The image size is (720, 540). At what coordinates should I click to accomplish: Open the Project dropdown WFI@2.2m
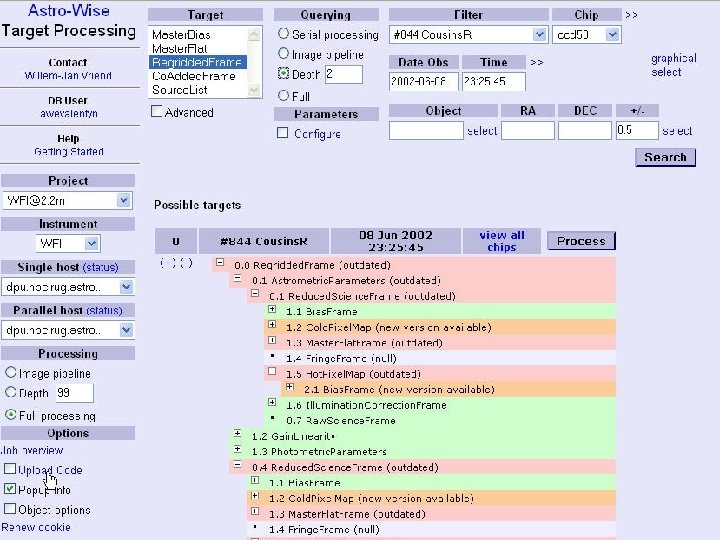click(68, 201)
